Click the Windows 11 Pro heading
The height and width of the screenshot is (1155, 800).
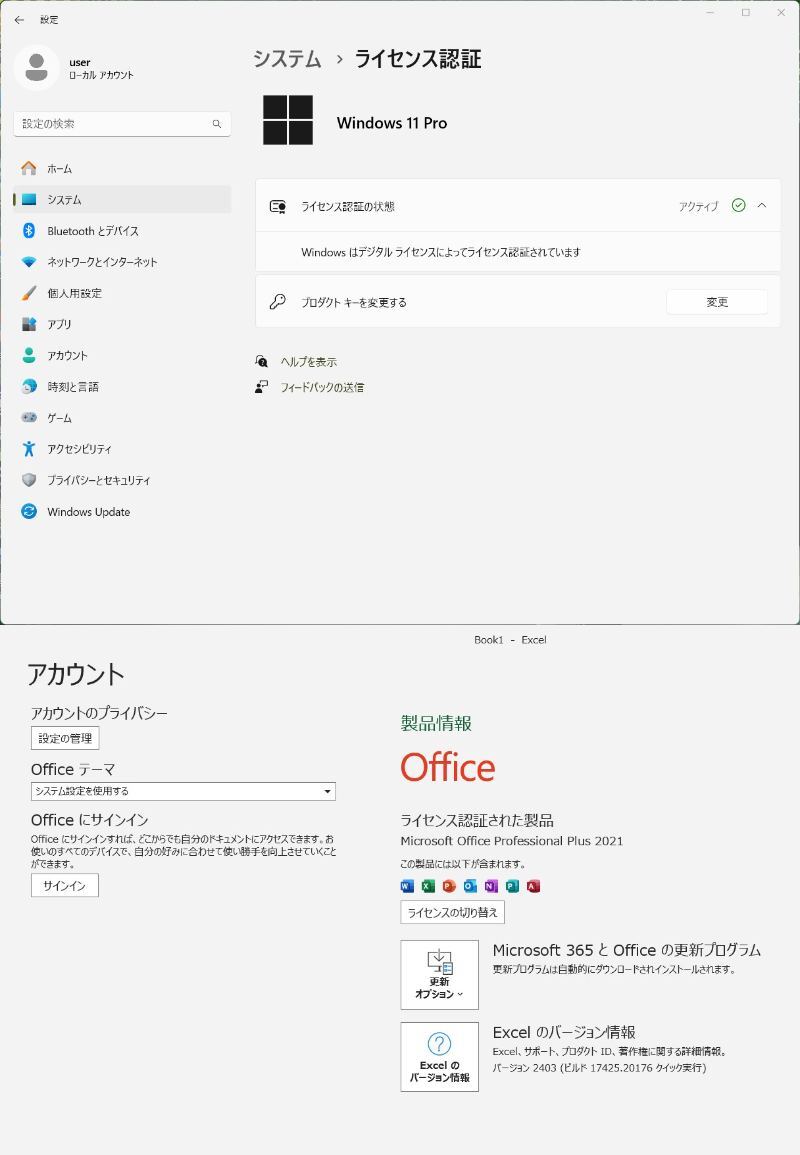click(x=392, y=123)
